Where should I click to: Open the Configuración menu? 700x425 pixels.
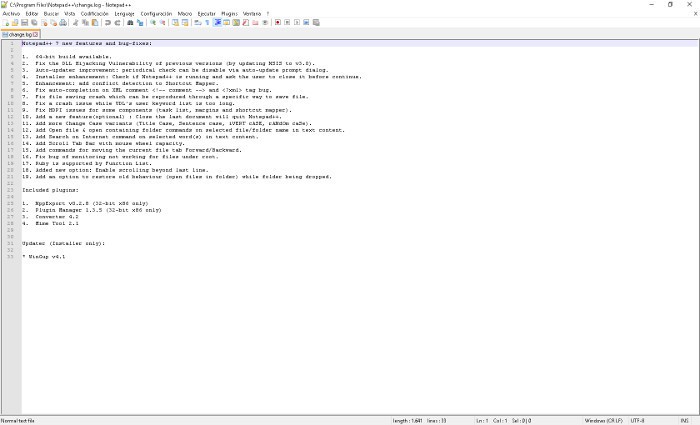(x=156, y=14)
